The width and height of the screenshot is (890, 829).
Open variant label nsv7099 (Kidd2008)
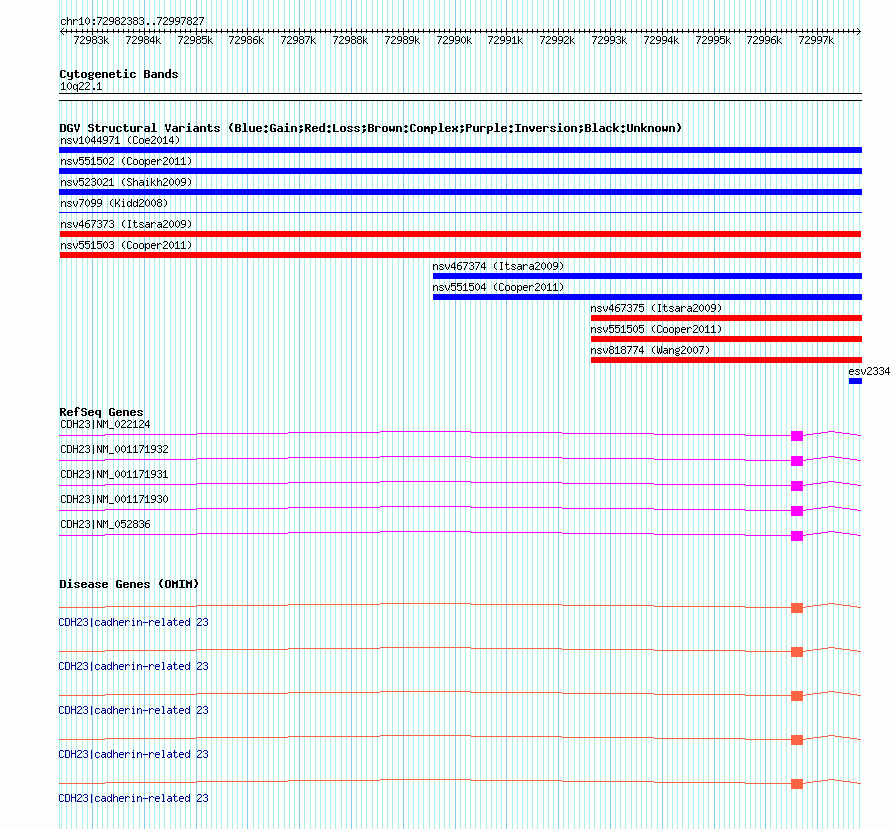click(x=114, y=203)
